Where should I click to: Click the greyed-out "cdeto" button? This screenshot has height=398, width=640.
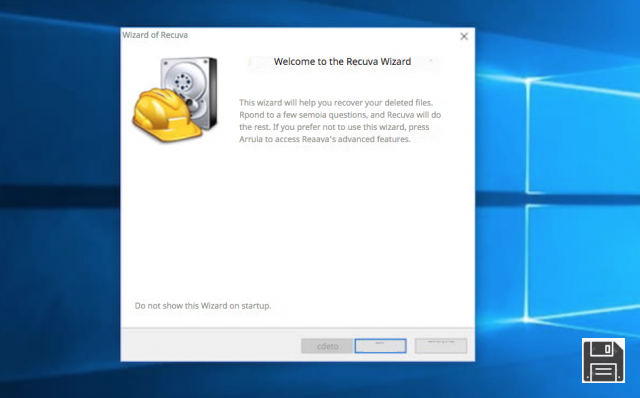[327, 346]
